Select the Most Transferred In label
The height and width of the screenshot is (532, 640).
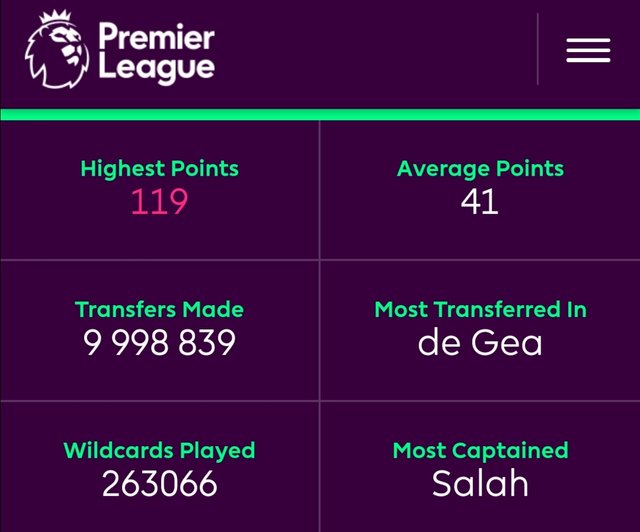(x=480, y=309)
